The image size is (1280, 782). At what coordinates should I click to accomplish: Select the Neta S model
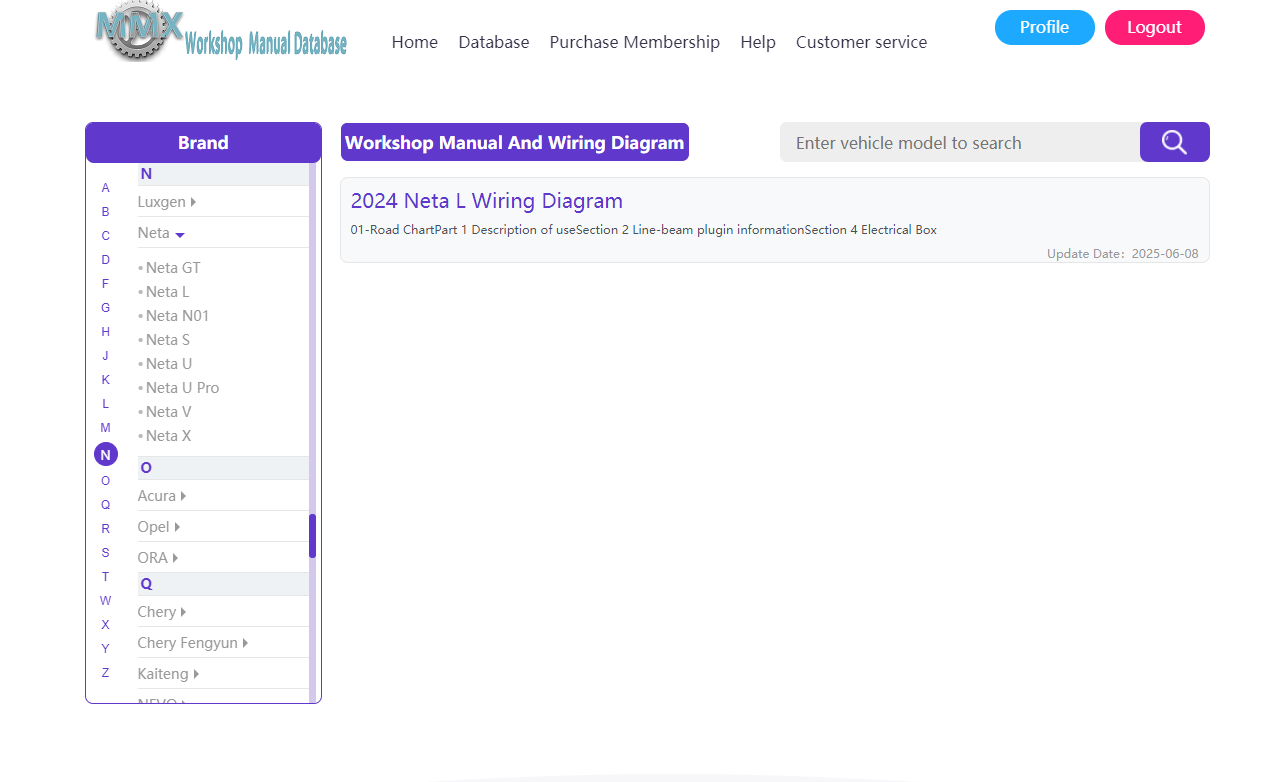(x=168, y=340)
